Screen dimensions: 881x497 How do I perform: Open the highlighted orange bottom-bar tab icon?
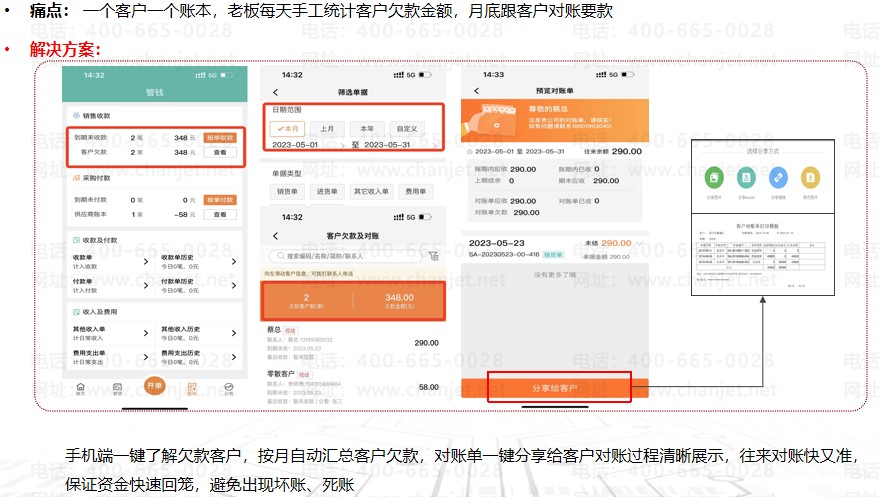tap(192, 387)
